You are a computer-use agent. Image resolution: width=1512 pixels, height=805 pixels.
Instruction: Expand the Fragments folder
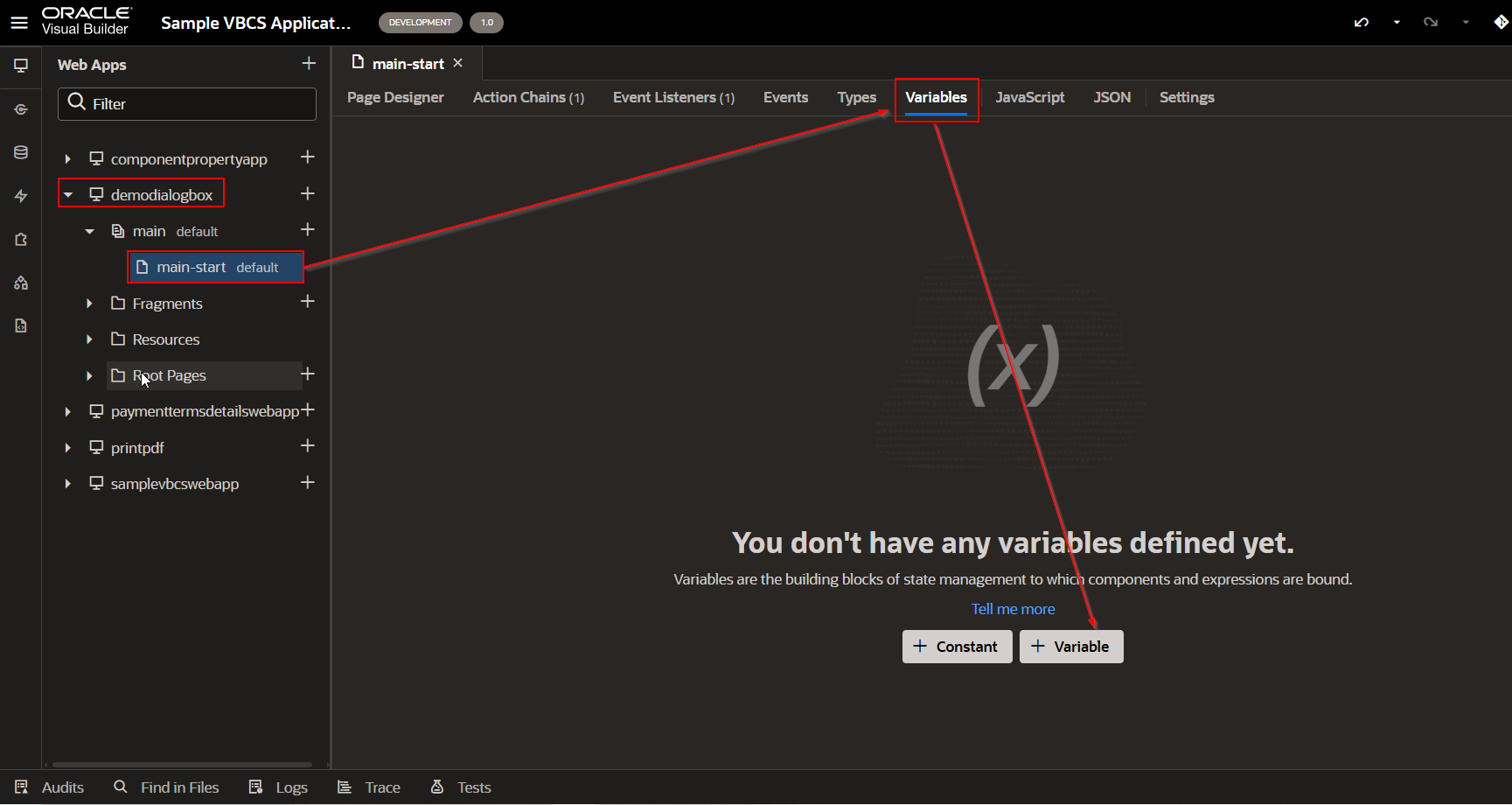[x=89, y=304]
